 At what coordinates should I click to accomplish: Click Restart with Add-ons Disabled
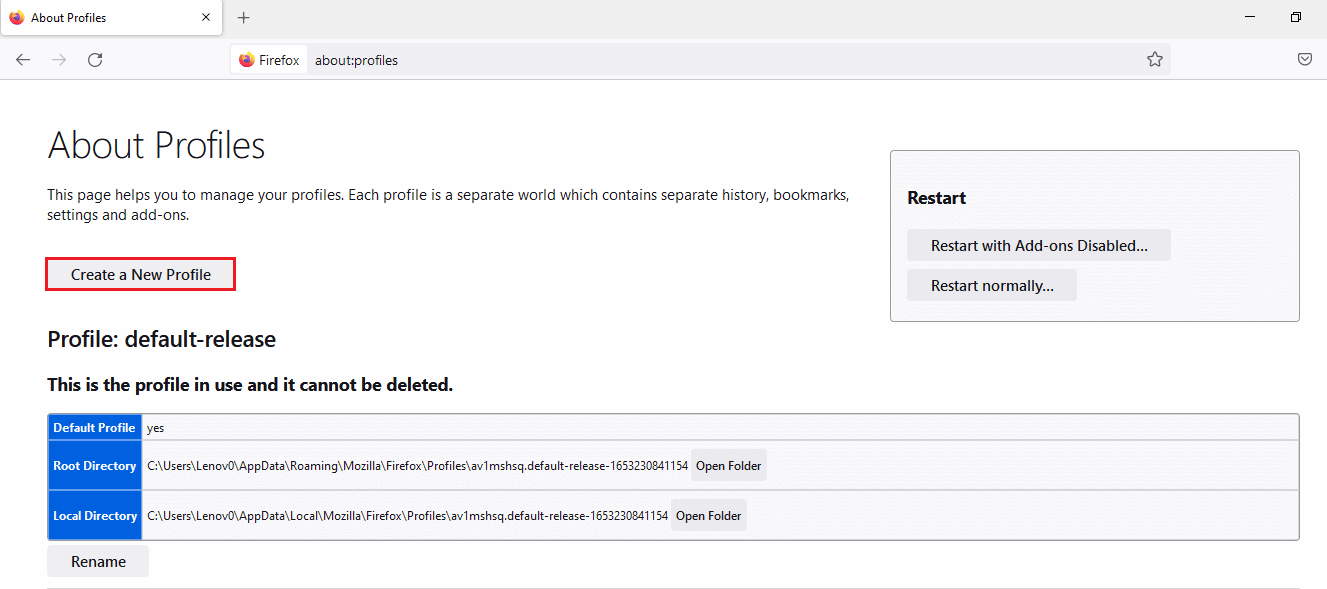pyautogui.click(x=1039, y=245)
